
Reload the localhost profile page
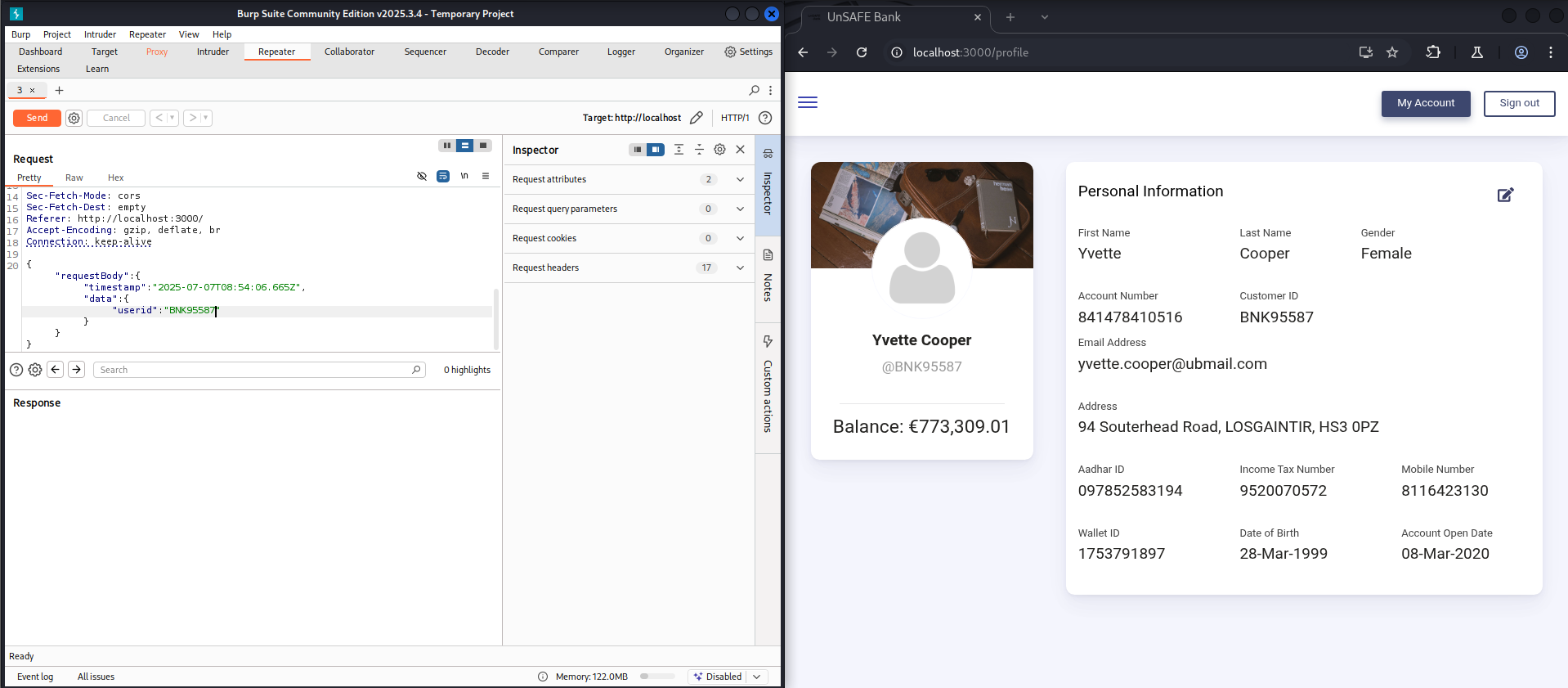click(x=861, y=52)
